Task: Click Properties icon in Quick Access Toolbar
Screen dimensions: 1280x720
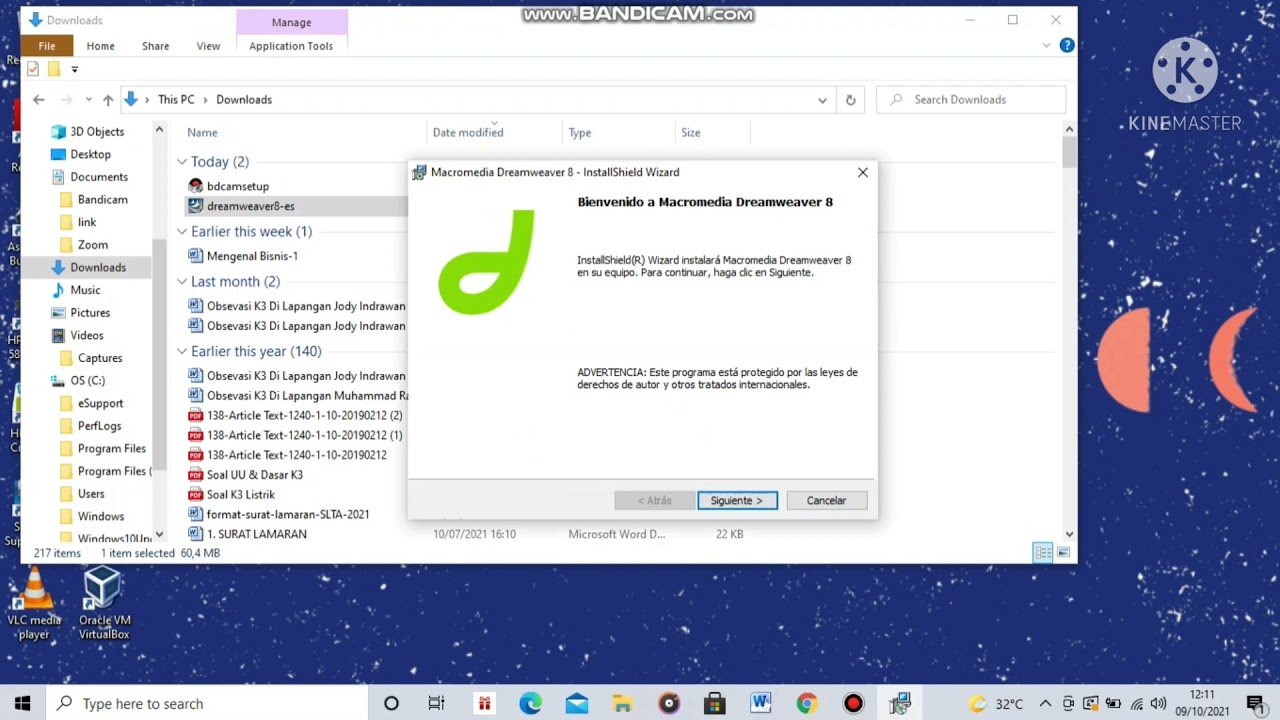Action: pyautogui.click(x=33, y=69)
